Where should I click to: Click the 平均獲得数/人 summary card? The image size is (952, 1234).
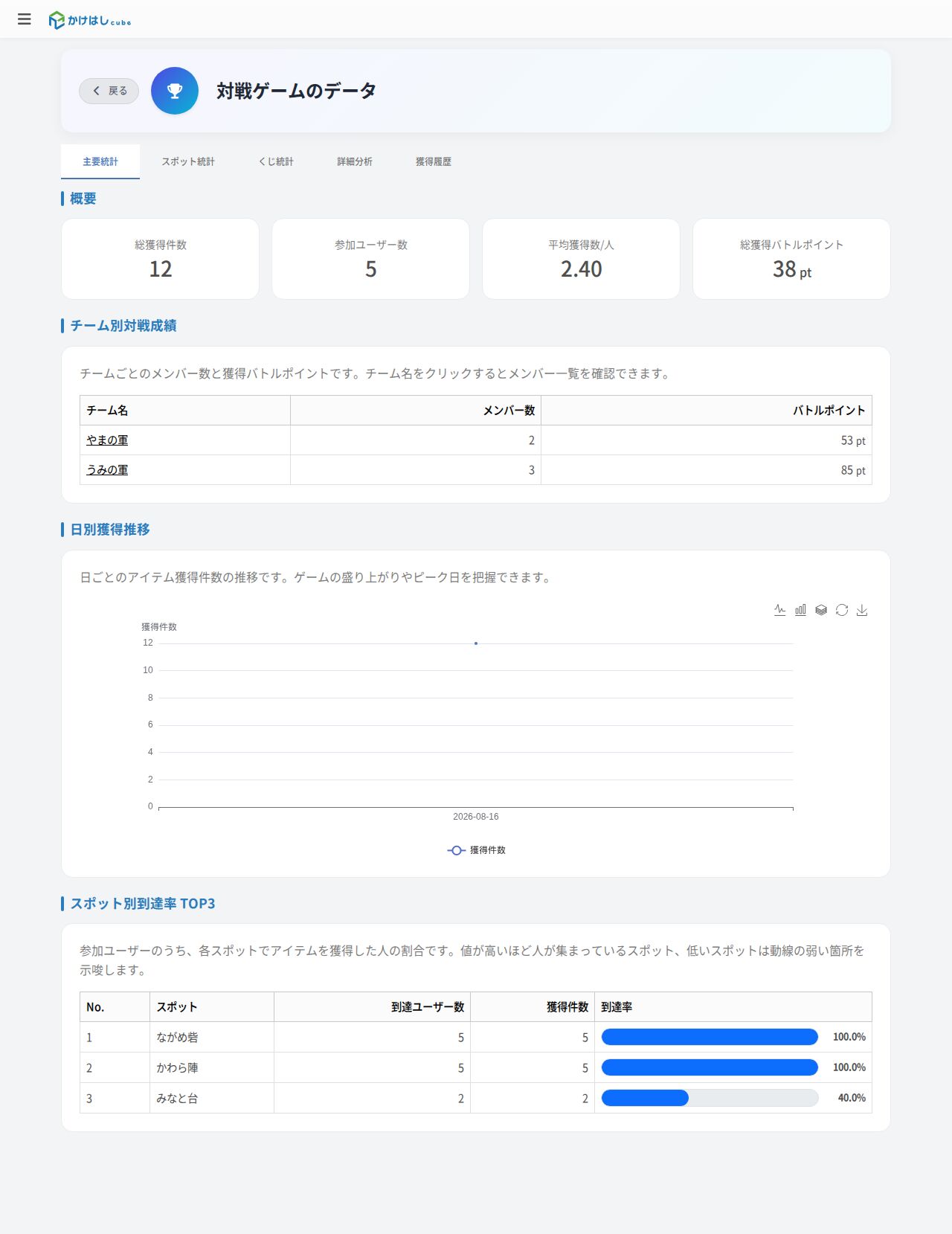click(x=581, y=259)
